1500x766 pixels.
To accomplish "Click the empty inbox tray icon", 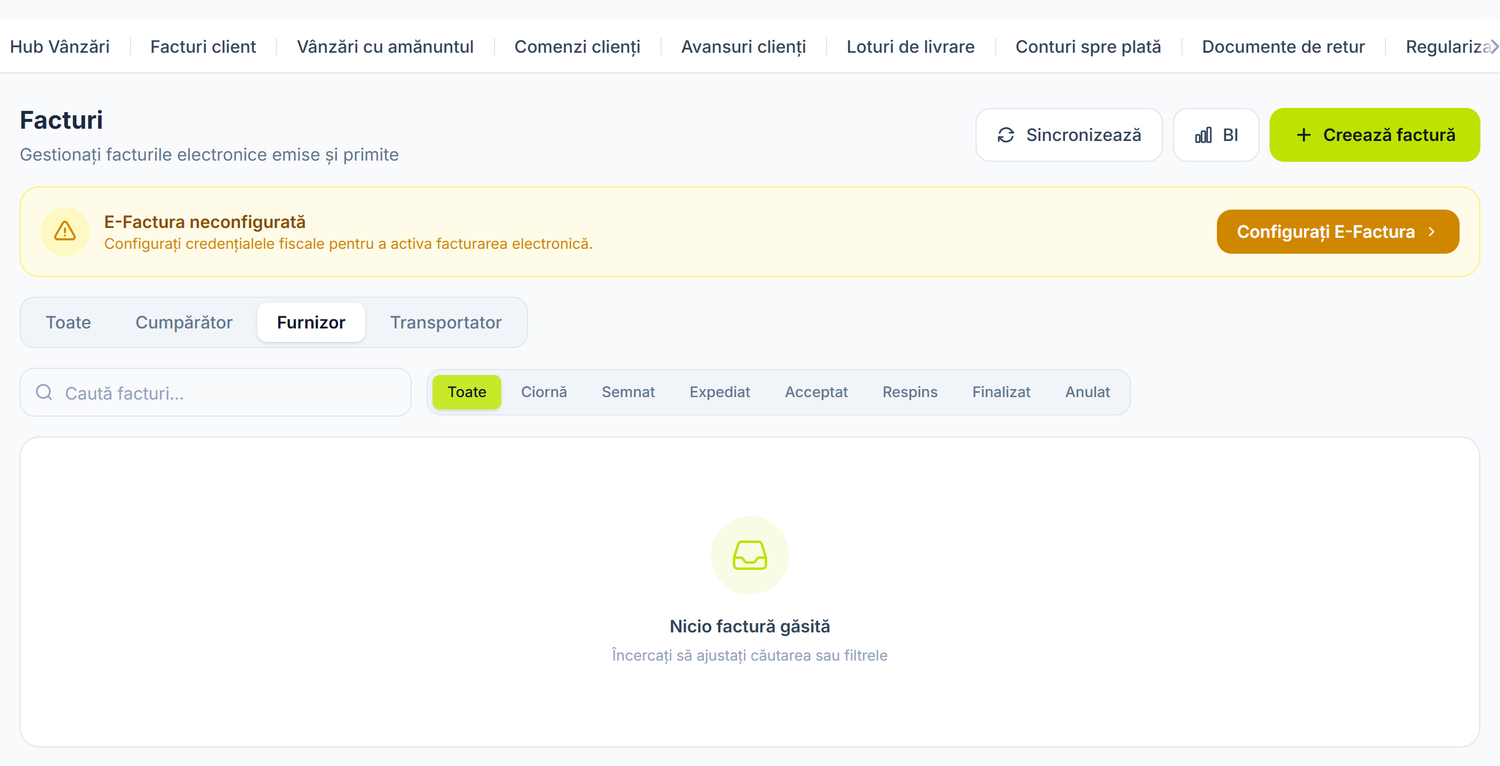I will pos(750,555).
